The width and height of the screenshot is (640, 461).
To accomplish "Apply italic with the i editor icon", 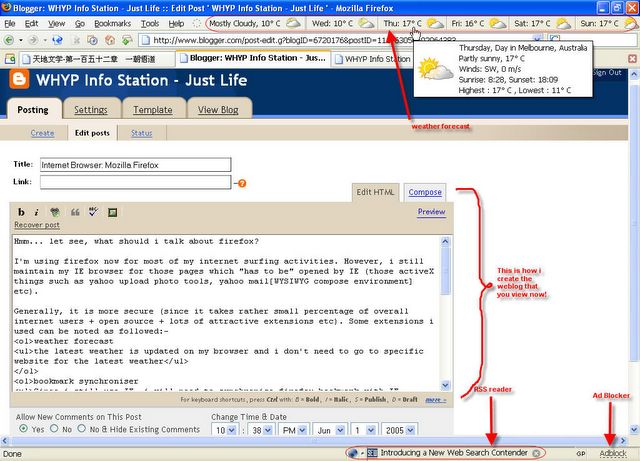I will (37, 212).
